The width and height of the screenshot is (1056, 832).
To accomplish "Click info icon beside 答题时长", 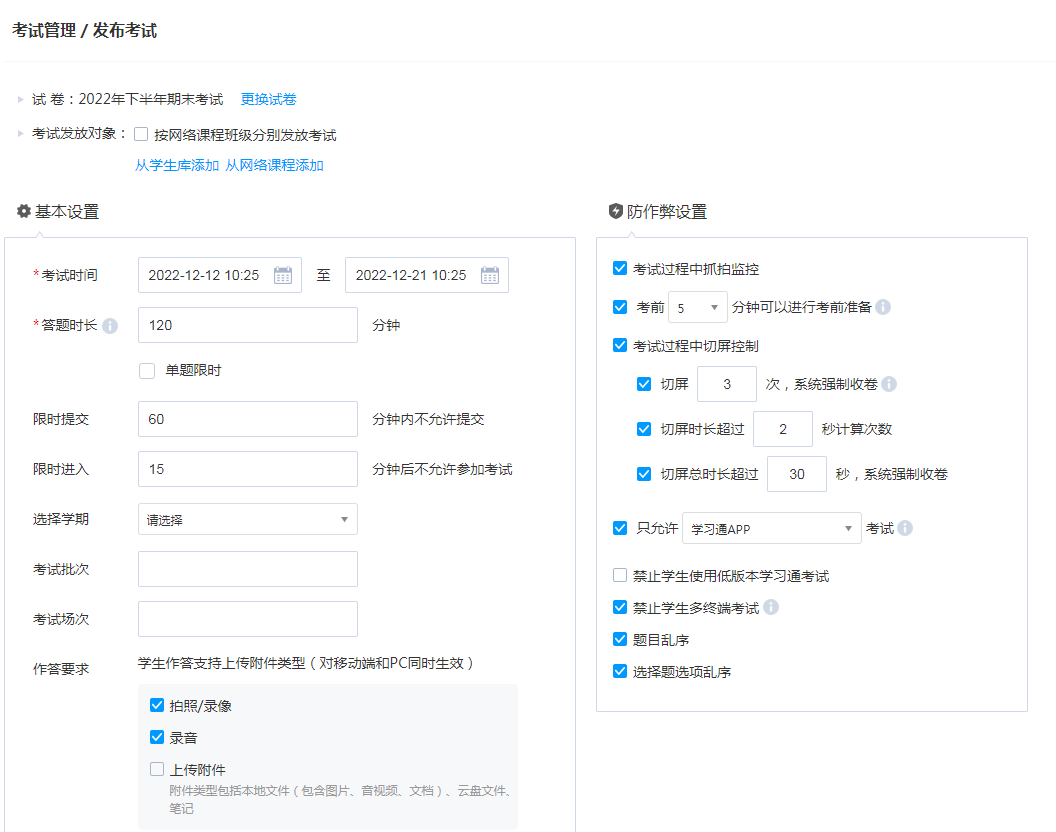I will coord(110,326).
